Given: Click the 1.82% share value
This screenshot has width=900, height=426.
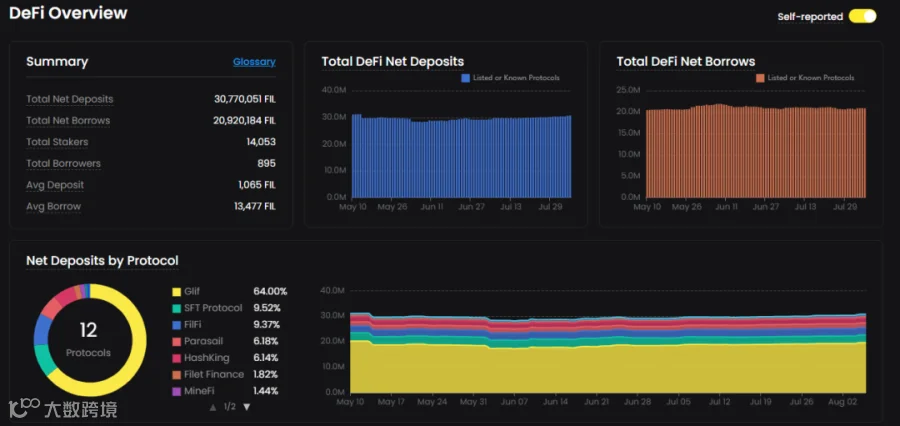Looking at the screenshot, I should click(x=266, y=374).
